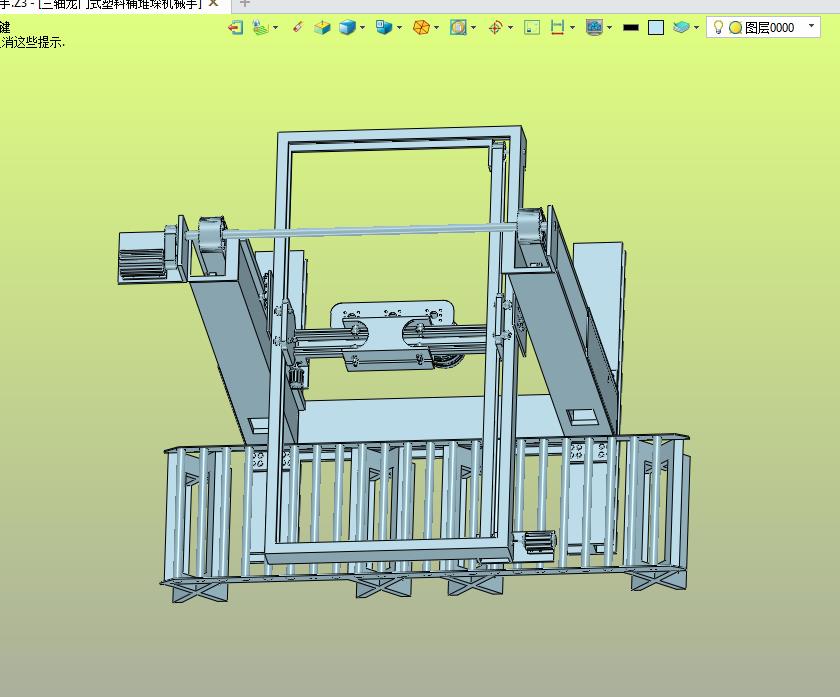840x697 pixels.
Task: Pick the light blue face color swatch
Action: 656,28
